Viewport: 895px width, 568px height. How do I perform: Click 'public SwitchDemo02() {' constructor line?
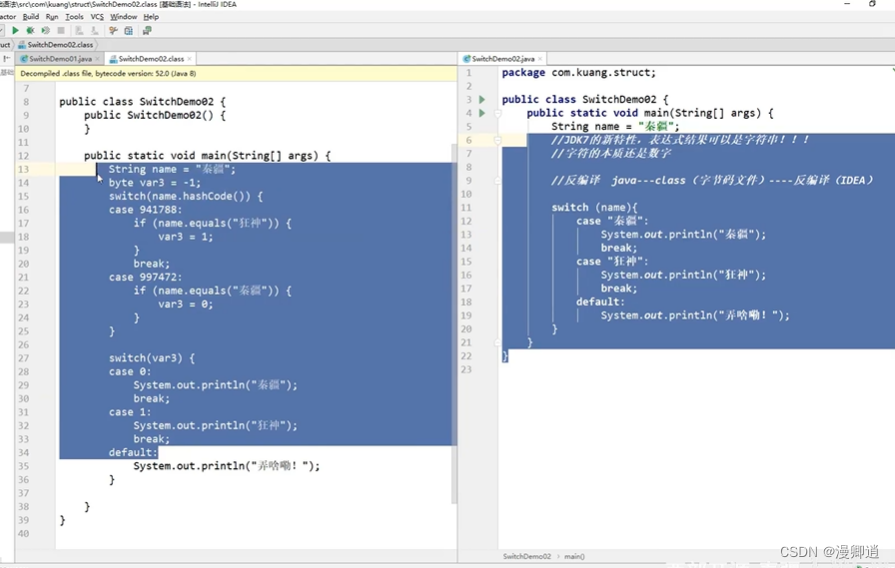click(x=155, y=115)
